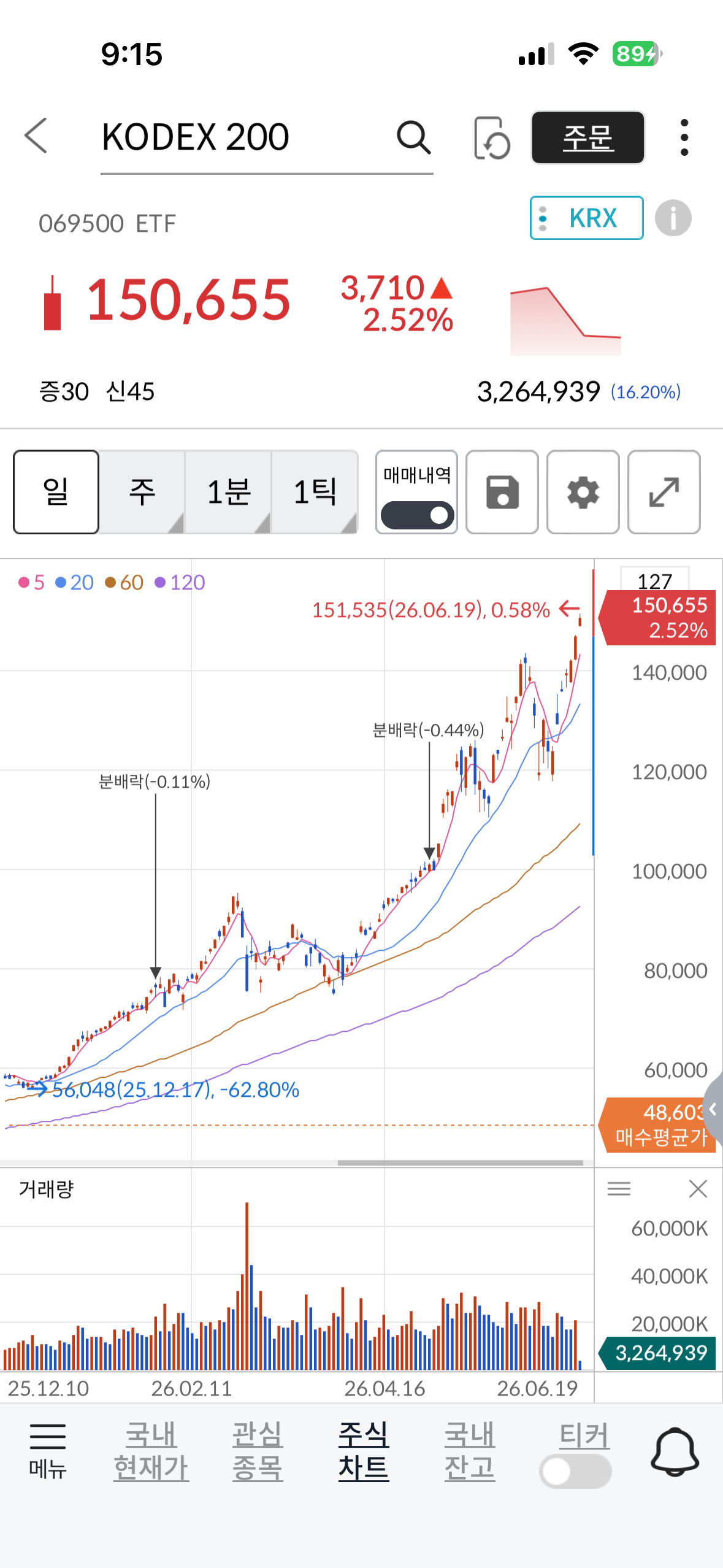Viewport: 723px width, 1568px height.
Task: Open volume panel hamburger menu icon
Action: [619, 1189]
